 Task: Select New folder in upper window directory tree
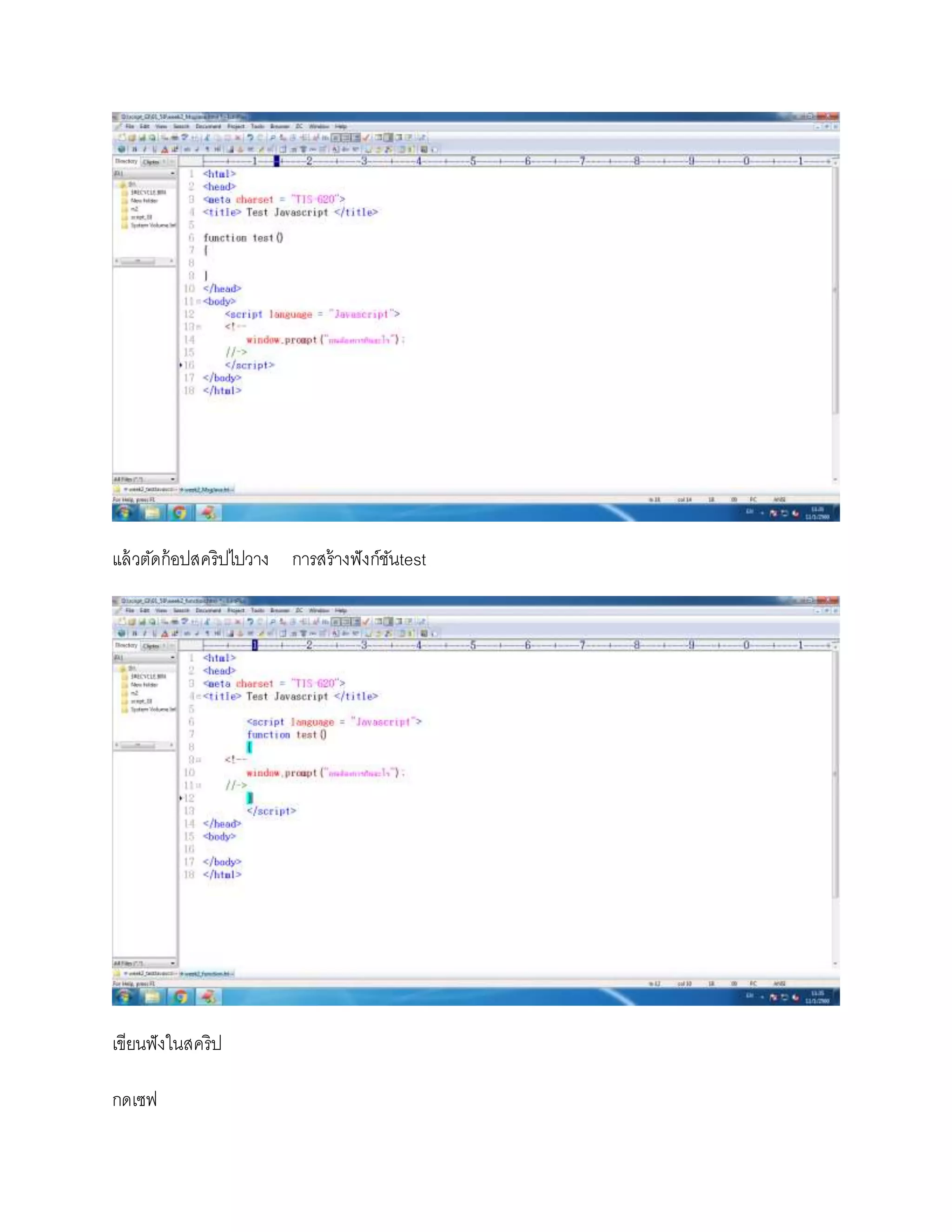145,200
